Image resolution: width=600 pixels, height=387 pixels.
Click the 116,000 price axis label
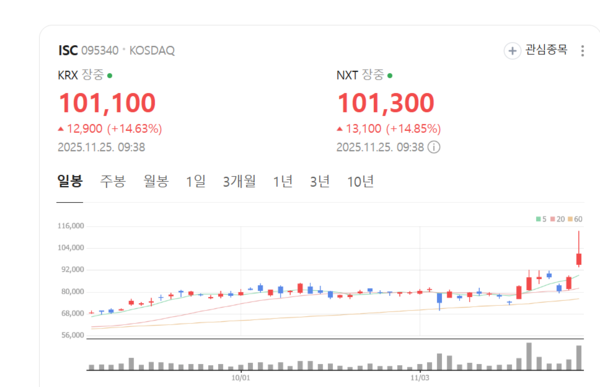[71, 226]
